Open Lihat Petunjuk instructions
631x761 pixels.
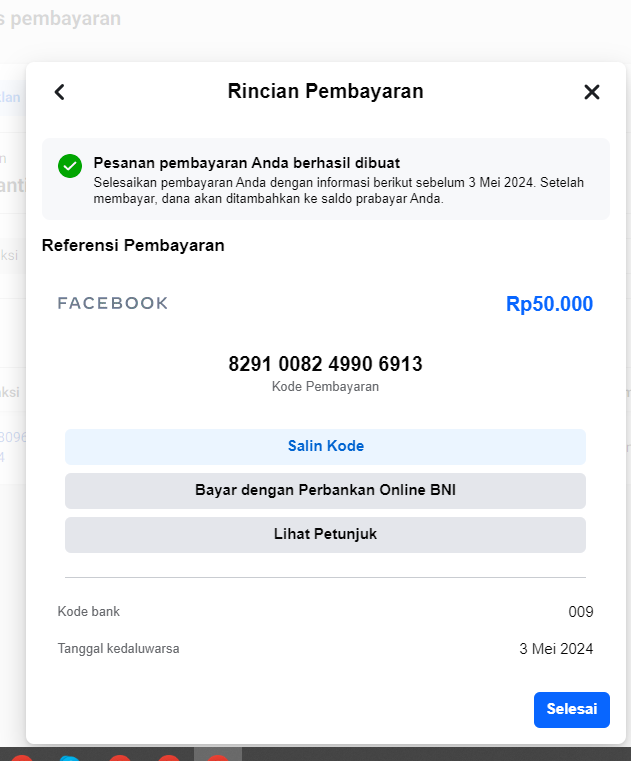[x=325, y=535]
